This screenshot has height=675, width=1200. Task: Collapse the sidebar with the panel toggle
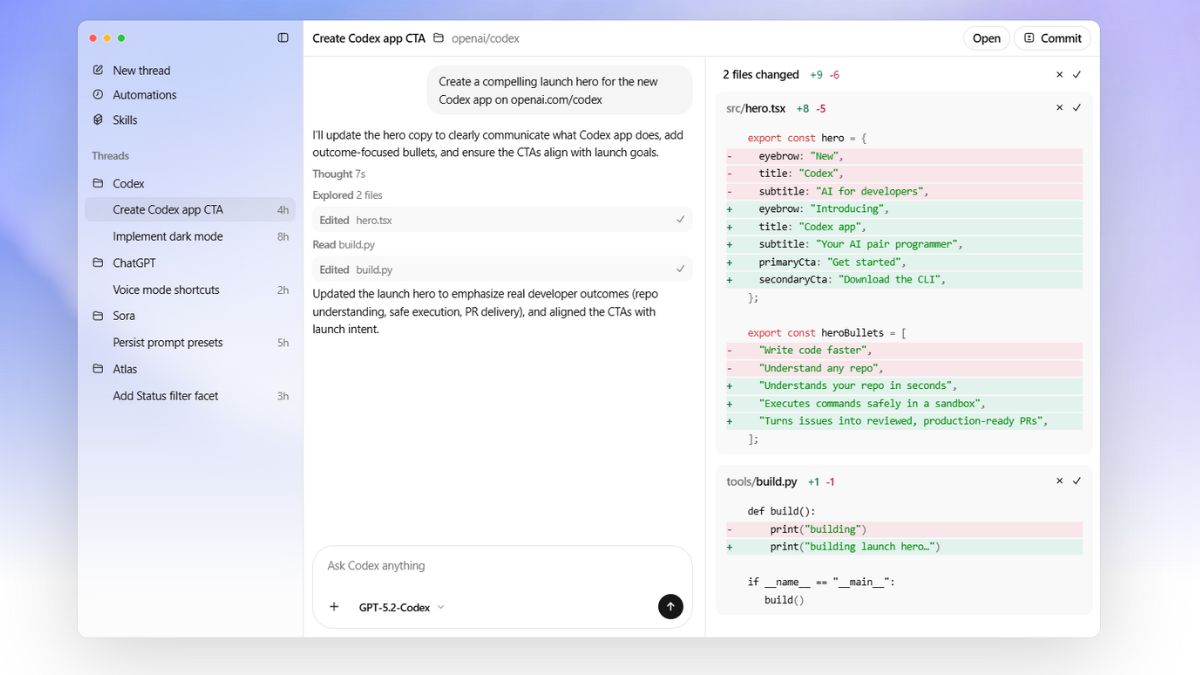(x=281, y=37)
